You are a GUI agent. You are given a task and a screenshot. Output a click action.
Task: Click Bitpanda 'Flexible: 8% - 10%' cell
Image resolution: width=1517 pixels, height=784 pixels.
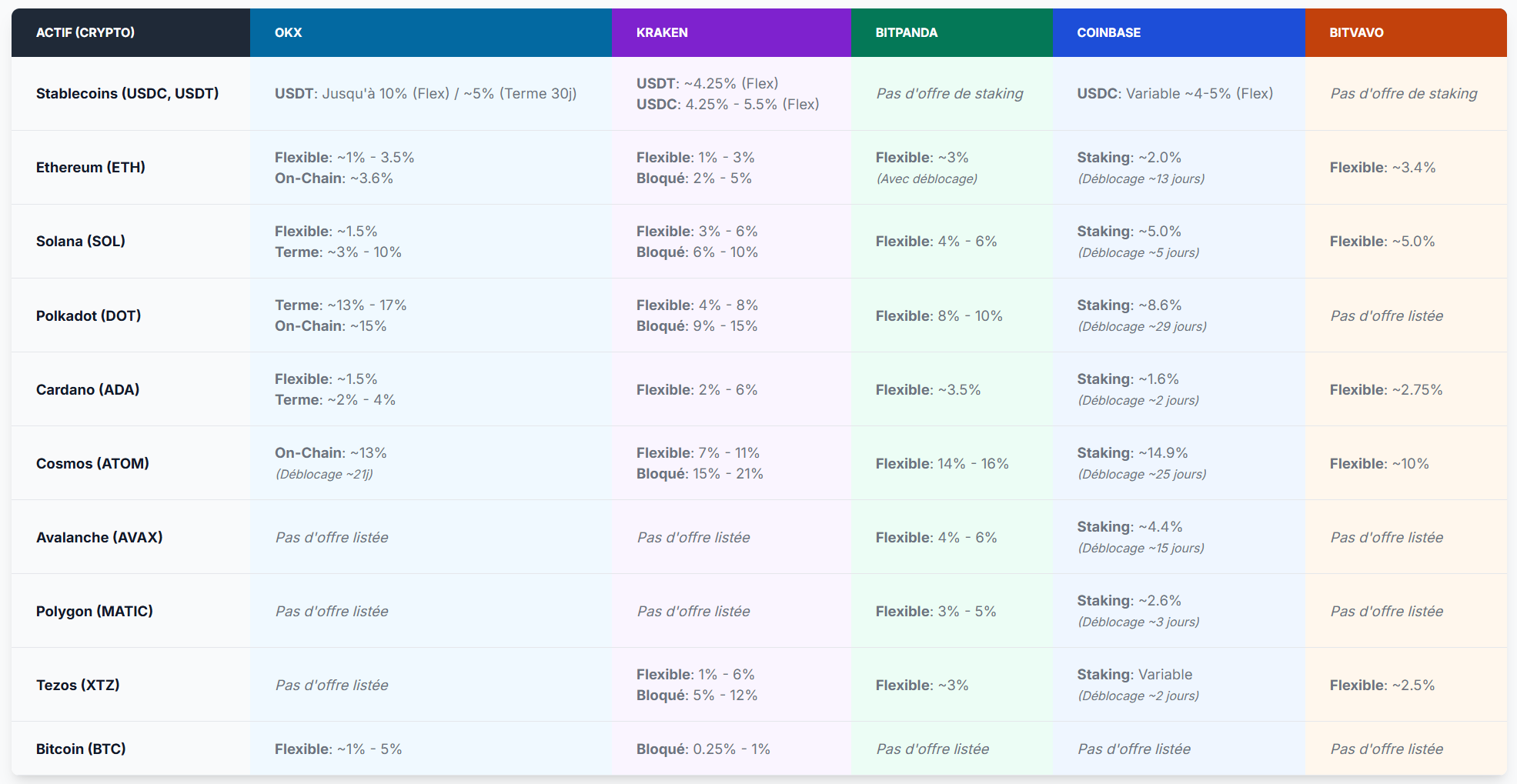[x=939, y=316]
